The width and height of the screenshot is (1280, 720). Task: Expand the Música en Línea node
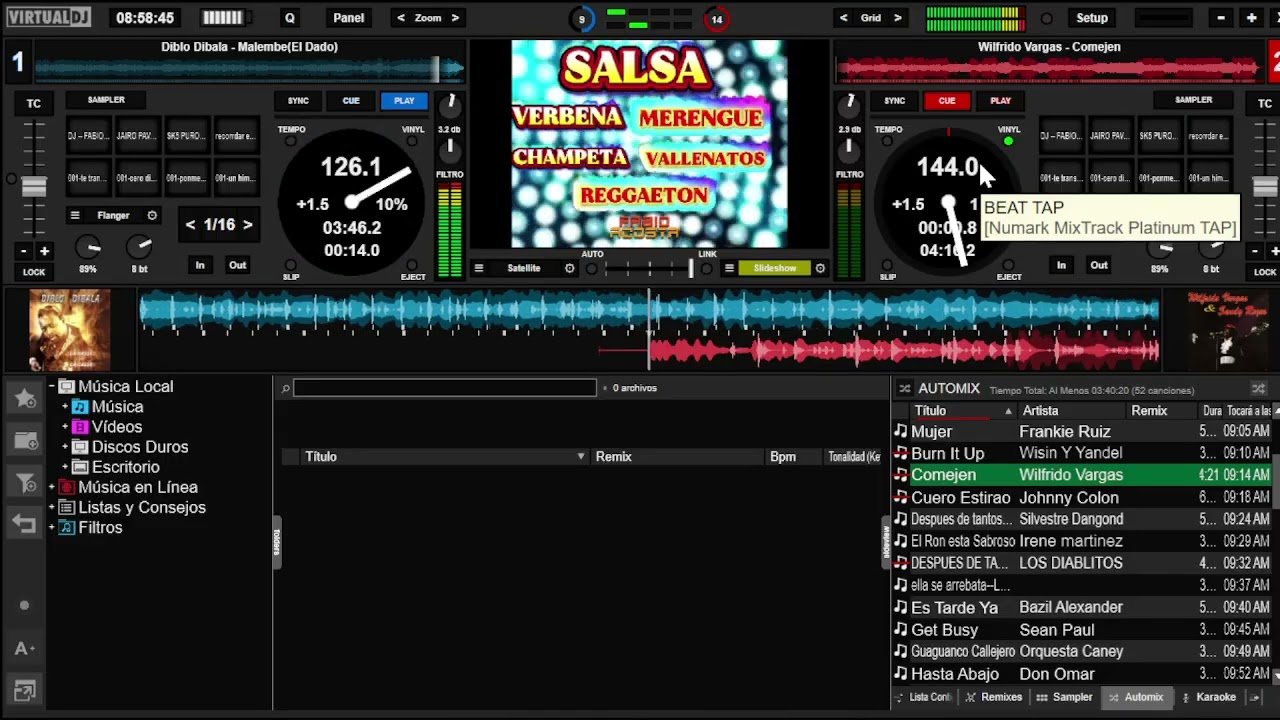(x=52, y=487)
